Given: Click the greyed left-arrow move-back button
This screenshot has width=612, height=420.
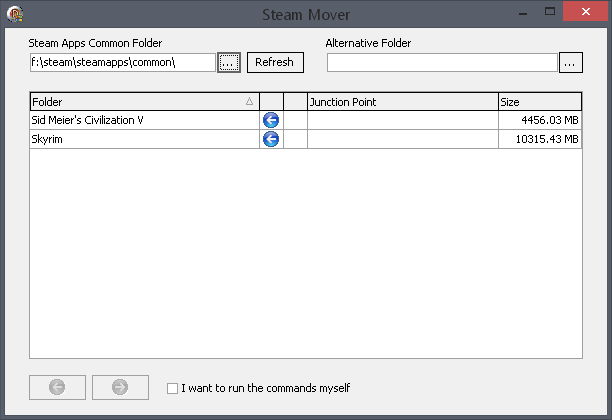Looking at the screenshot, I should (x=57, y=387).
